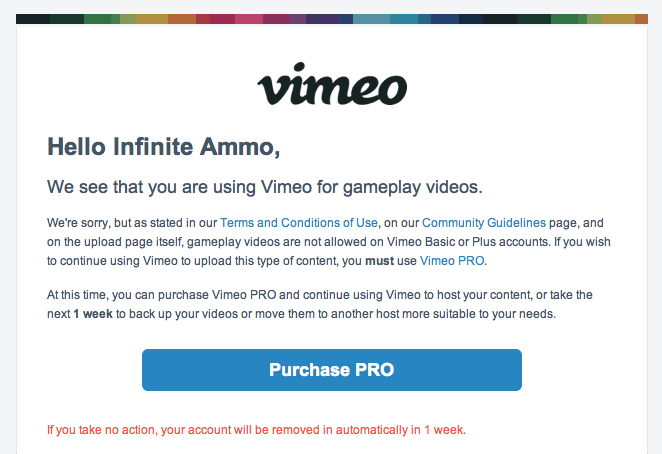Screen dimensions: 662x454
Task: Click the crimson segment in the color bar
Action: point(222,19)
